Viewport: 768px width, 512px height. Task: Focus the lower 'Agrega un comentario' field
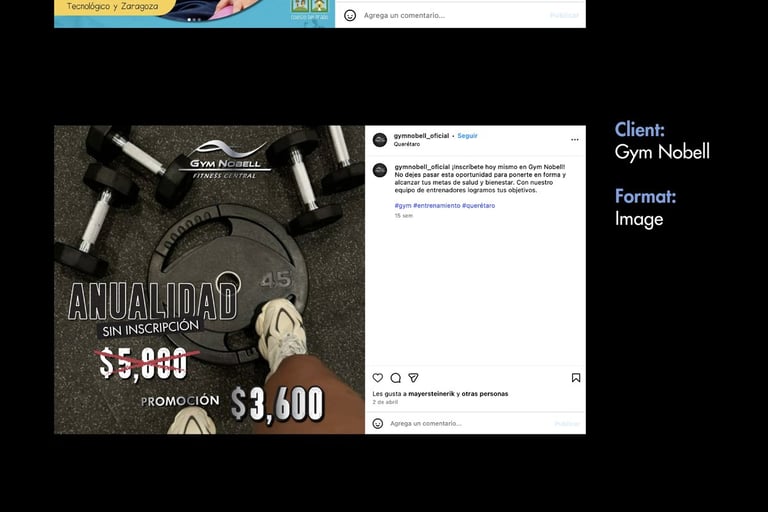(470, 423)
